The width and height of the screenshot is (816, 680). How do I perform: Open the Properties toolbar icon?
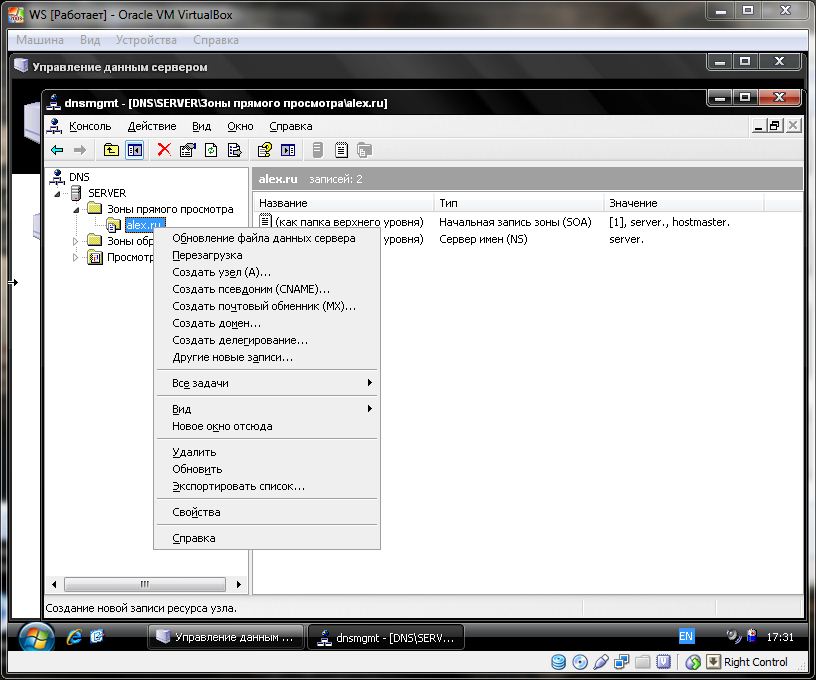pos(187,150)
